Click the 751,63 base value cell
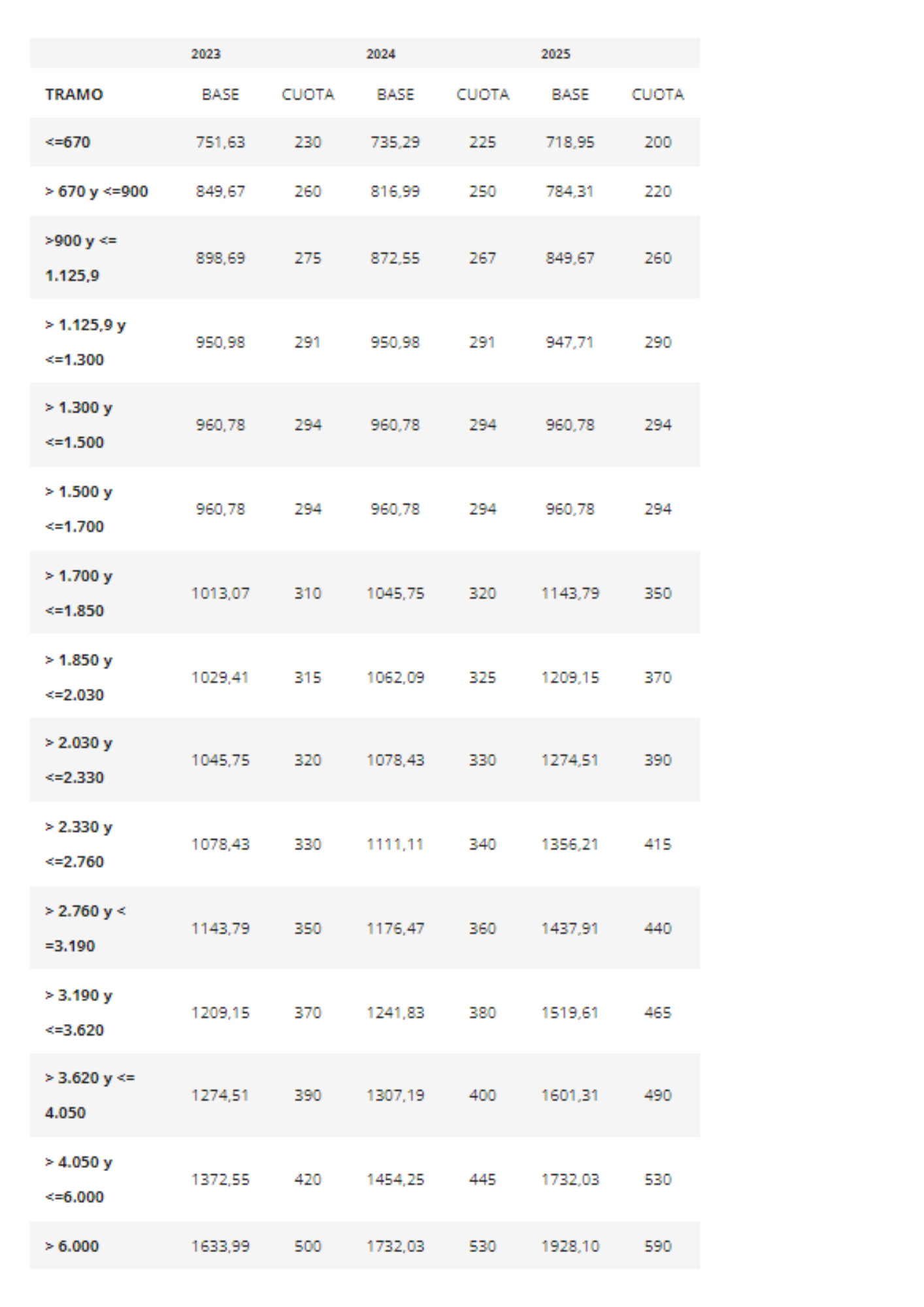 220,142
